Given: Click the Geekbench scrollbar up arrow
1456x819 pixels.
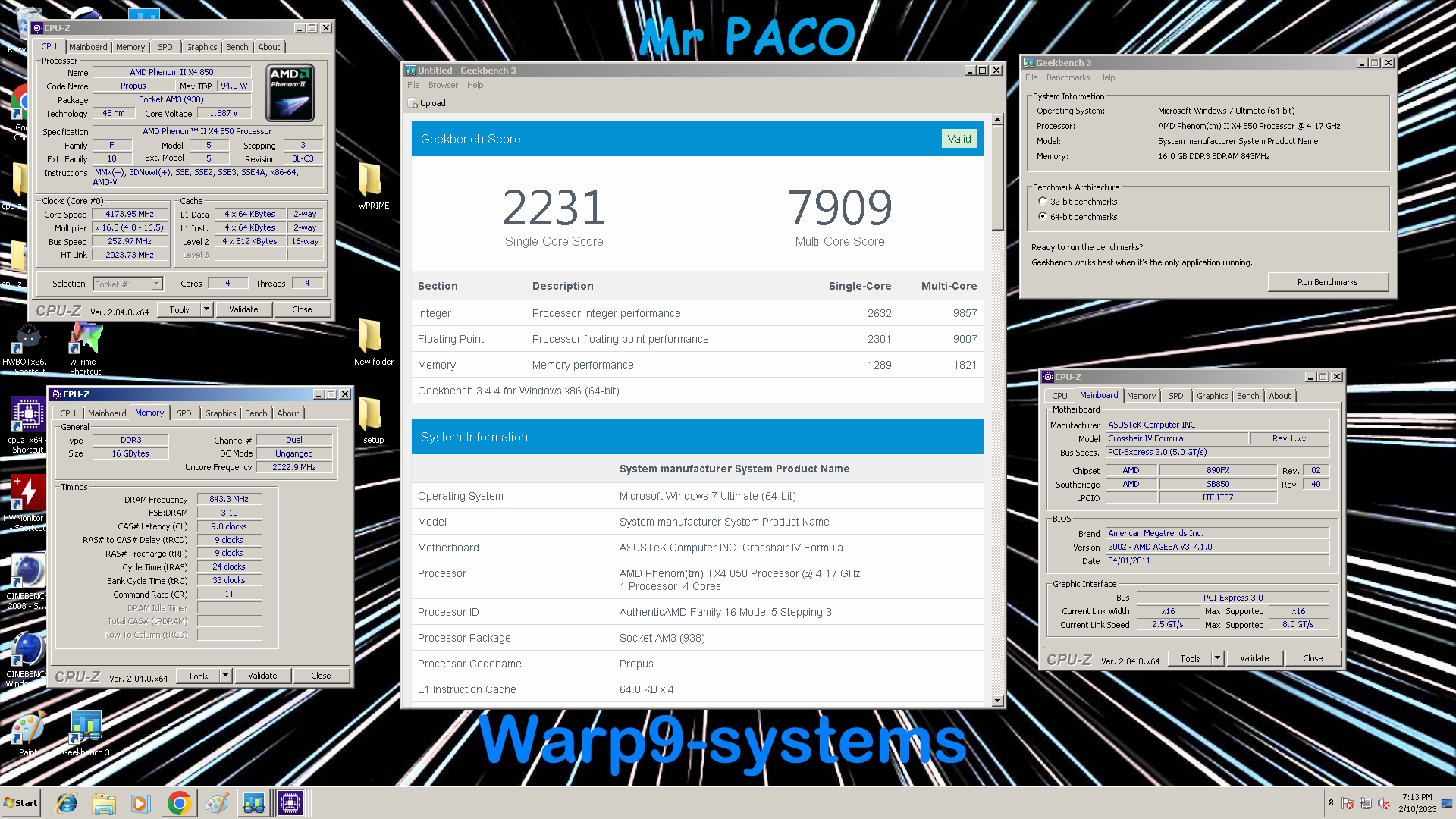Looking at the screenshot, I should pos(997,119).
